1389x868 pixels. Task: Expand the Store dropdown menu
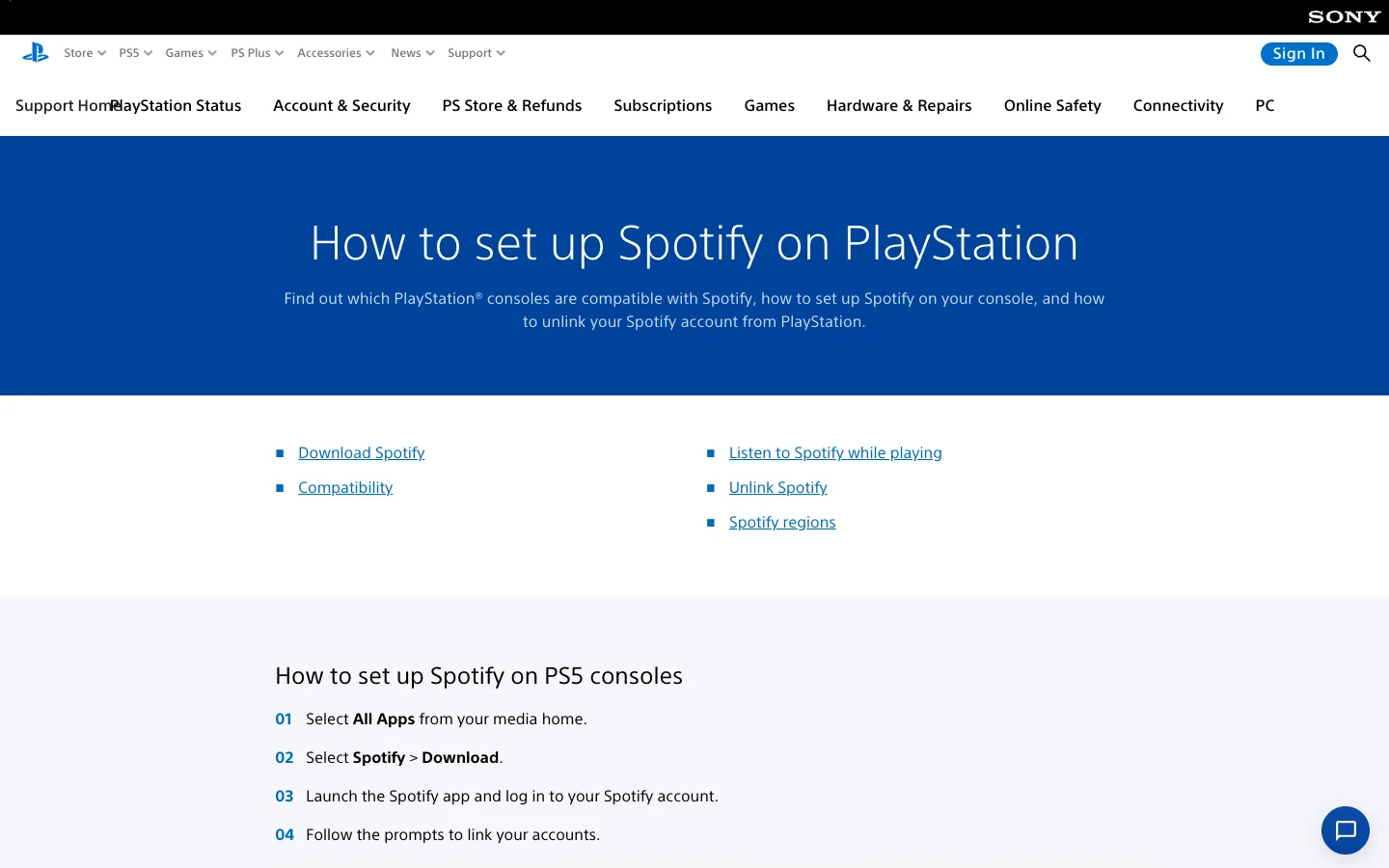pos(85,53)
